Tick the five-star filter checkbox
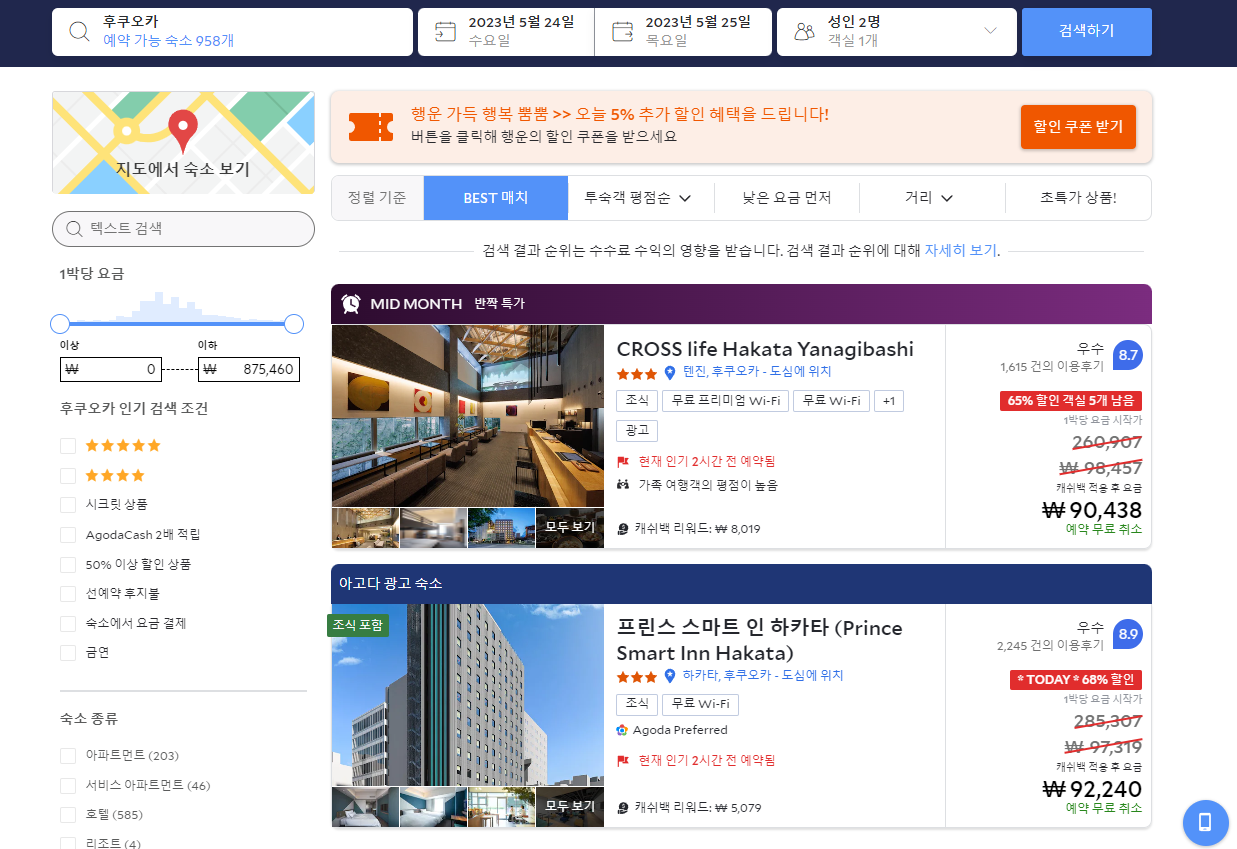Screen dimensions: 1237x849 point(68,446)
